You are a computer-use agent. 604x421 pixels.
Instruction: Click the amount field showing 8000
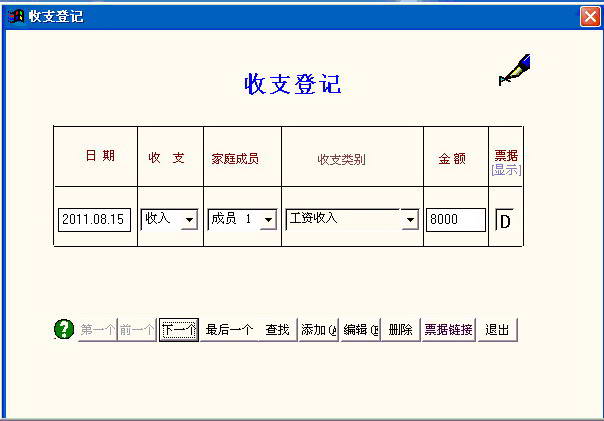(x=456, y=220)
